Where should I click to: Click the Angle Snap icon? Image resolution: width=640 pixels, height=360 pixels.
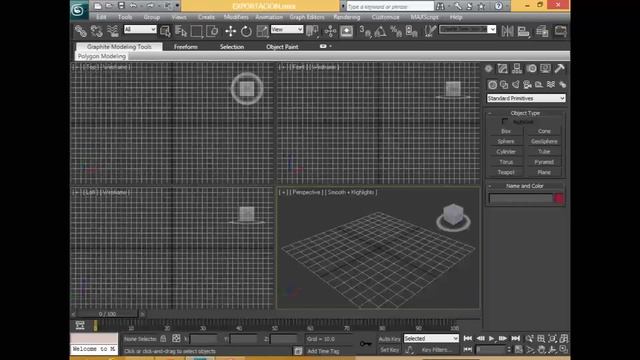[x=380, y=31]
